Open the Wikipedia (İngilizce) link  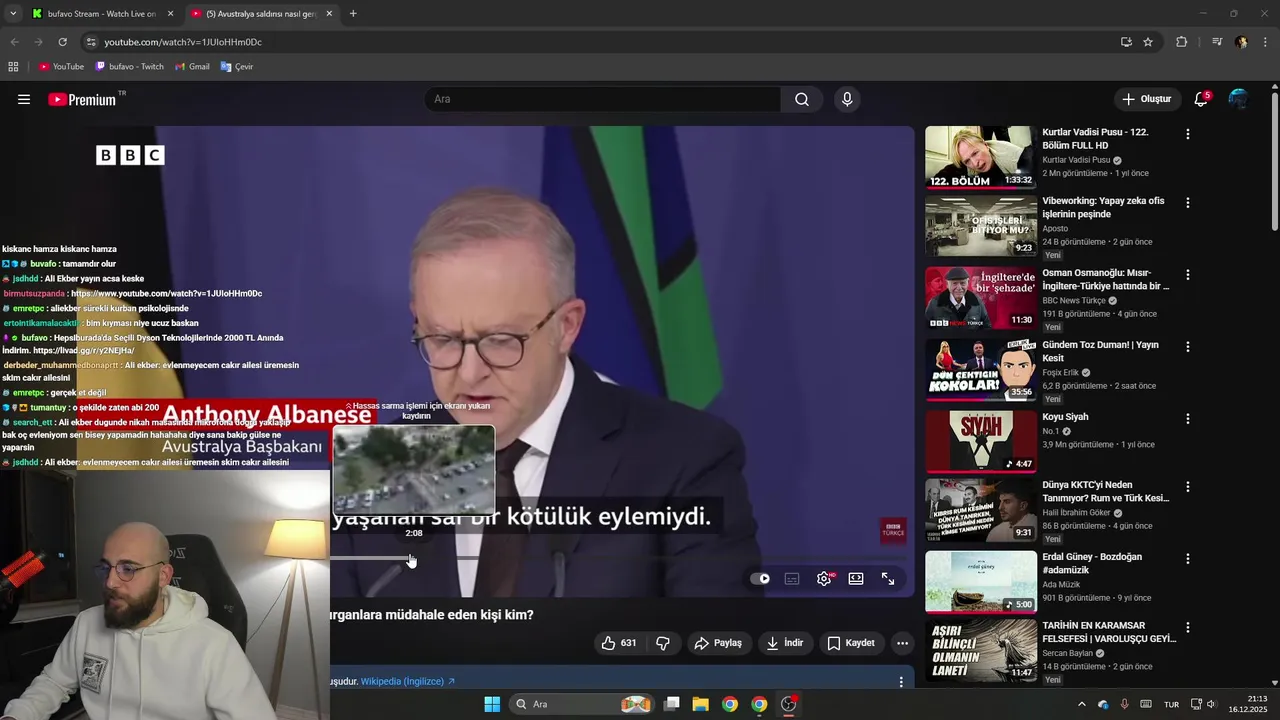(408, 682)
